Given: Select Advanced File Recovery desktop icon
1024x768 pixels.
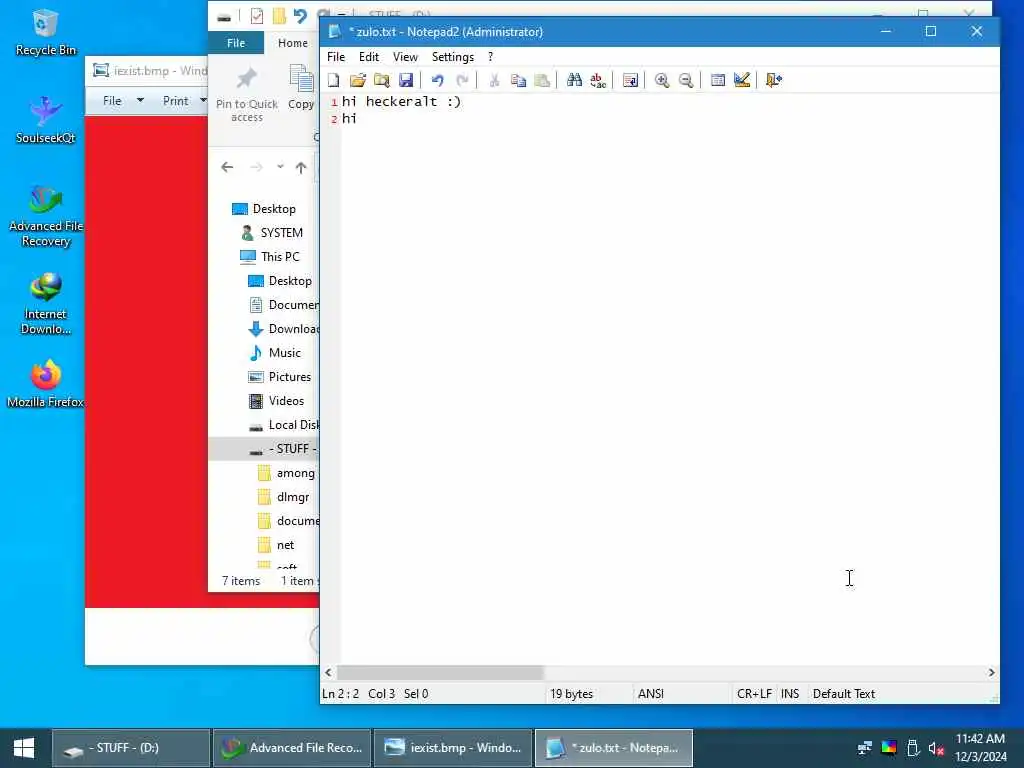Looking at the screenshot, I should [45, 216].
